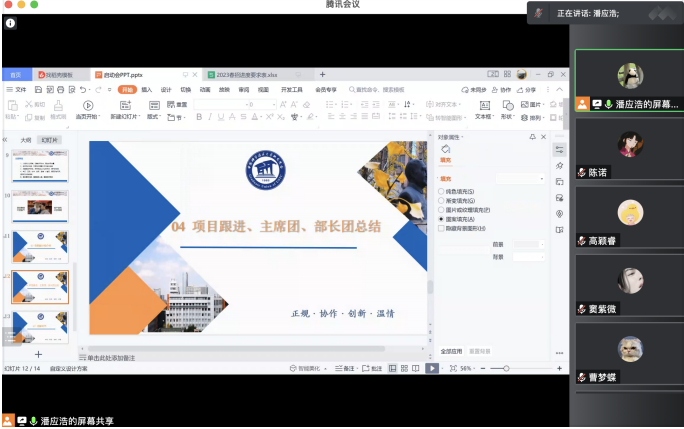
Task: Select 渐变填充 gradient fill radio option
Action: [441, 200]
